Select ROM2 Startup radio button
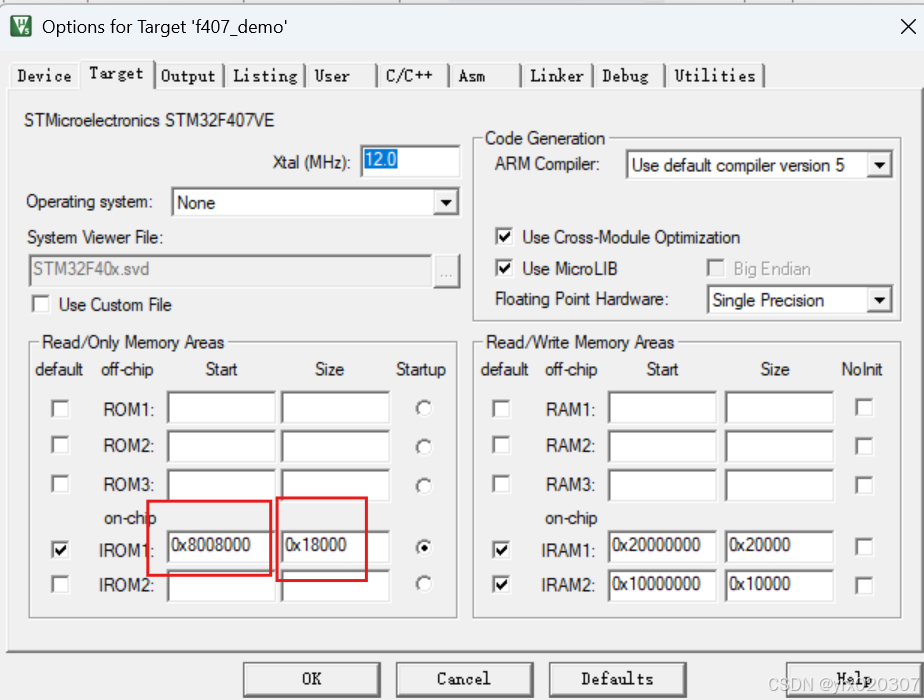The image size is (924, 700). coord(423,447)
